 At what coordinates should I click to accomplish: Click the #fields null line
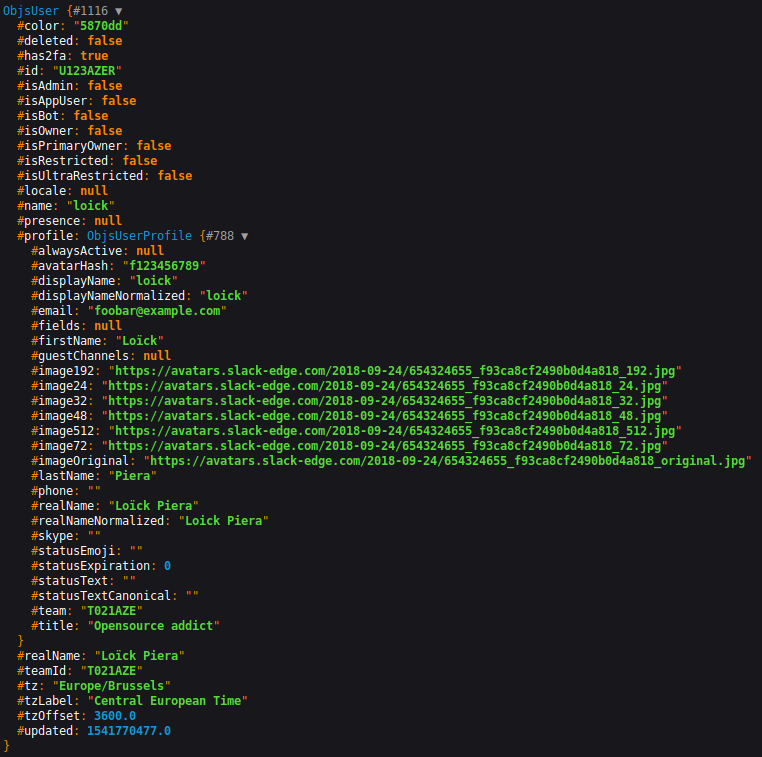(77, 326)
